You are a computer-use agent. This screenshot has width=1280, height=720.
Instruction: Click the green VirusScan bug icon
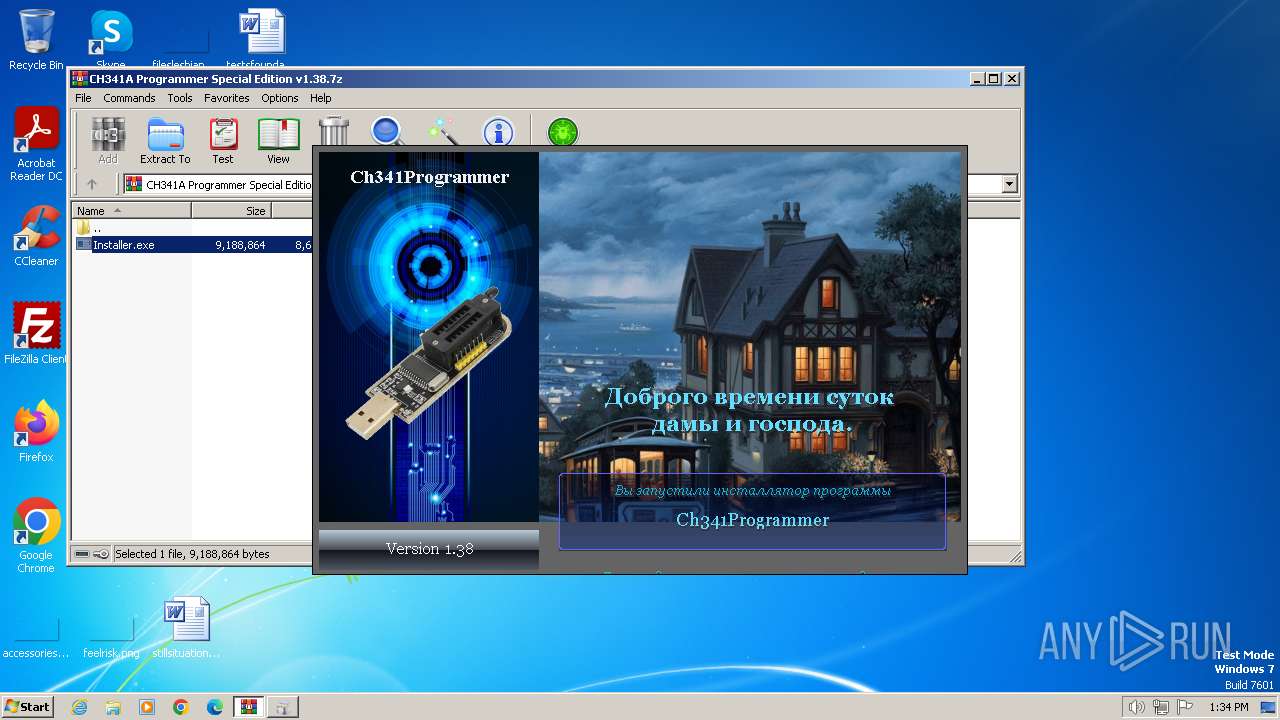pos(563,131)
